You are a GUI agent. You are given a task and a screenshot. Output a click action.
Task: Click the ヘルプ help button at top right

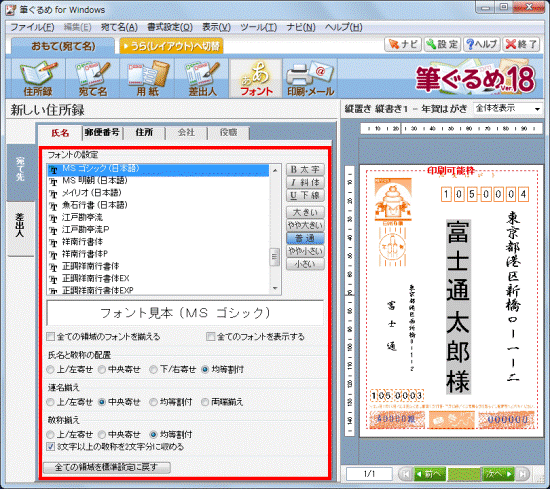[x=482, y=45]
